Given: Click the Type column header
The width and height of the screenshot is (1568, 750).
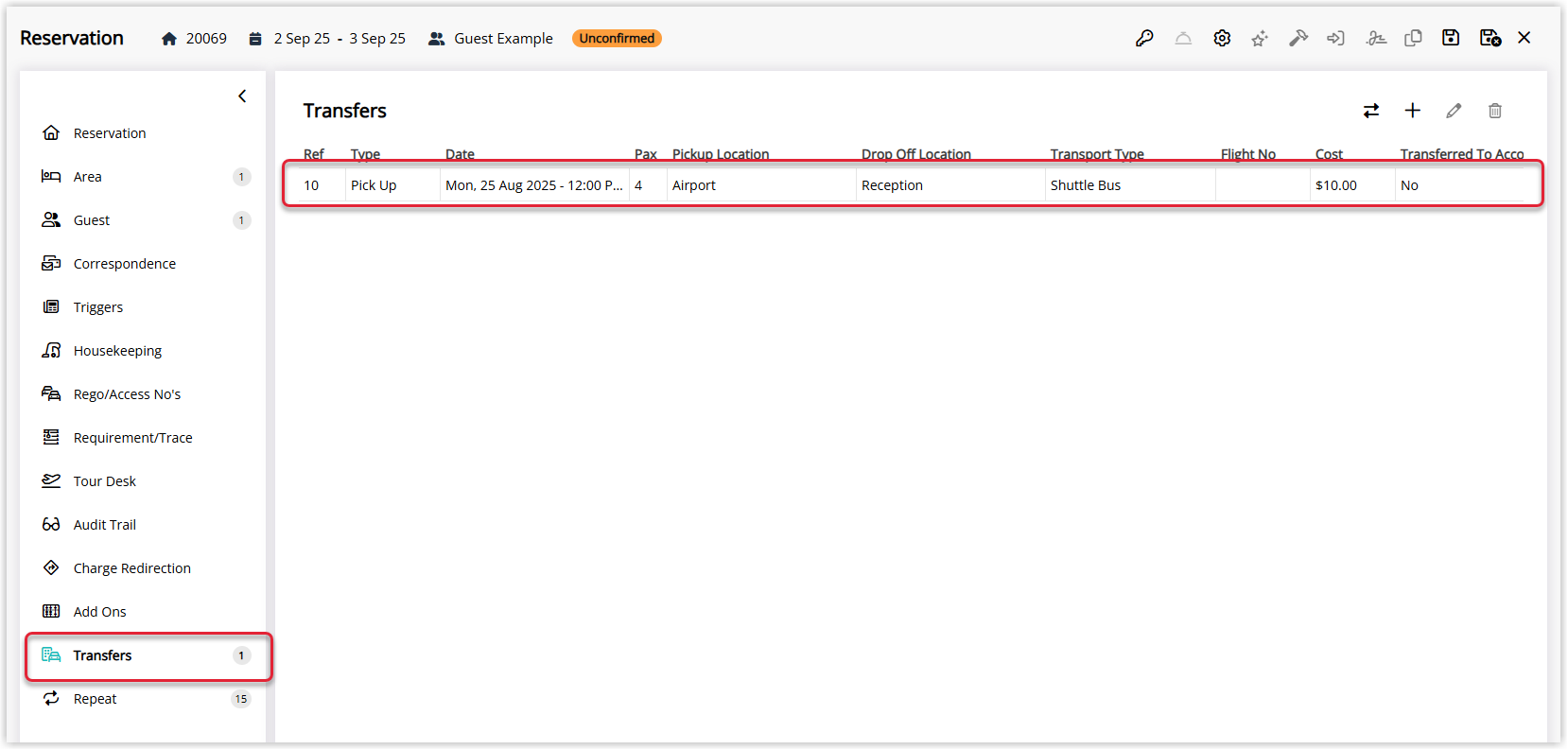Looking at the screenshot, I should [x=365, y=154].
